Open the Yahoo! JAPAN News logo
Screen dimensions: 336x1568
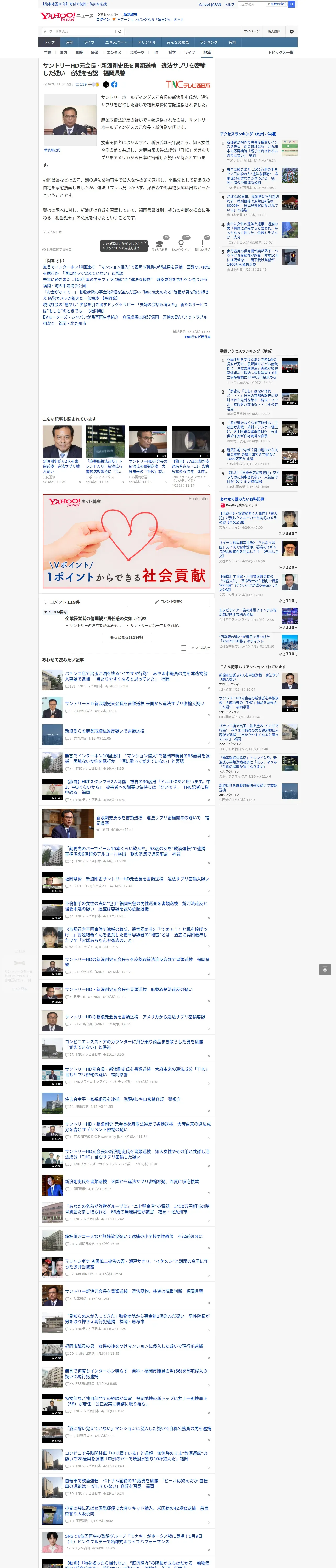[67, 16]
